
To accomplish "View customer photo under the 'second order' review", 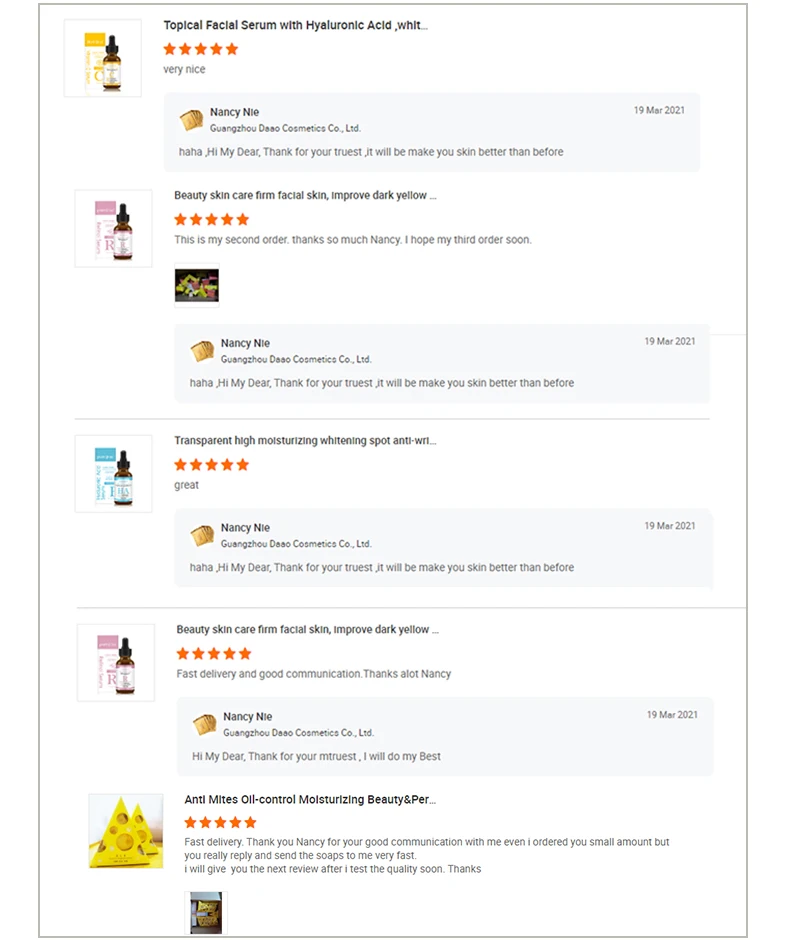I will pyautogui.click(x=196, y=286).
